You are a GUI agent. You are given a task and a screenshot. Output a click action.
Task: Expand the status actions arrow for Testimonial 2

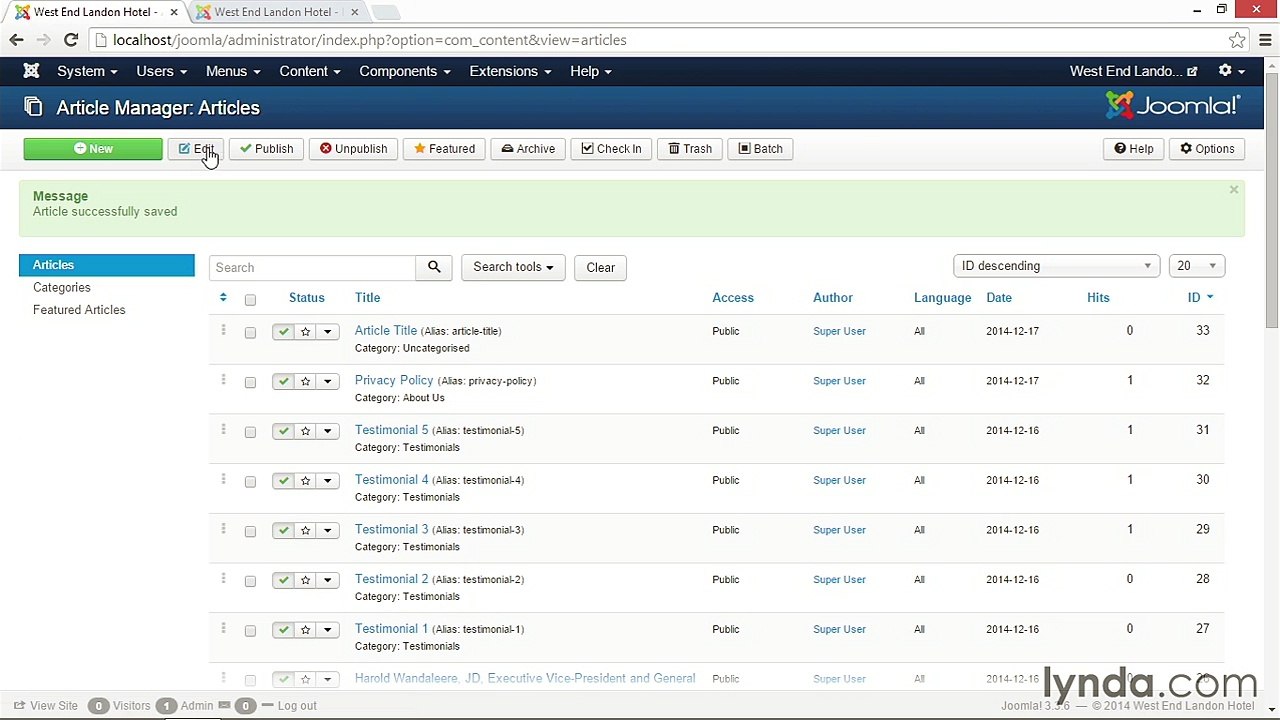click(x=327, y=580)
